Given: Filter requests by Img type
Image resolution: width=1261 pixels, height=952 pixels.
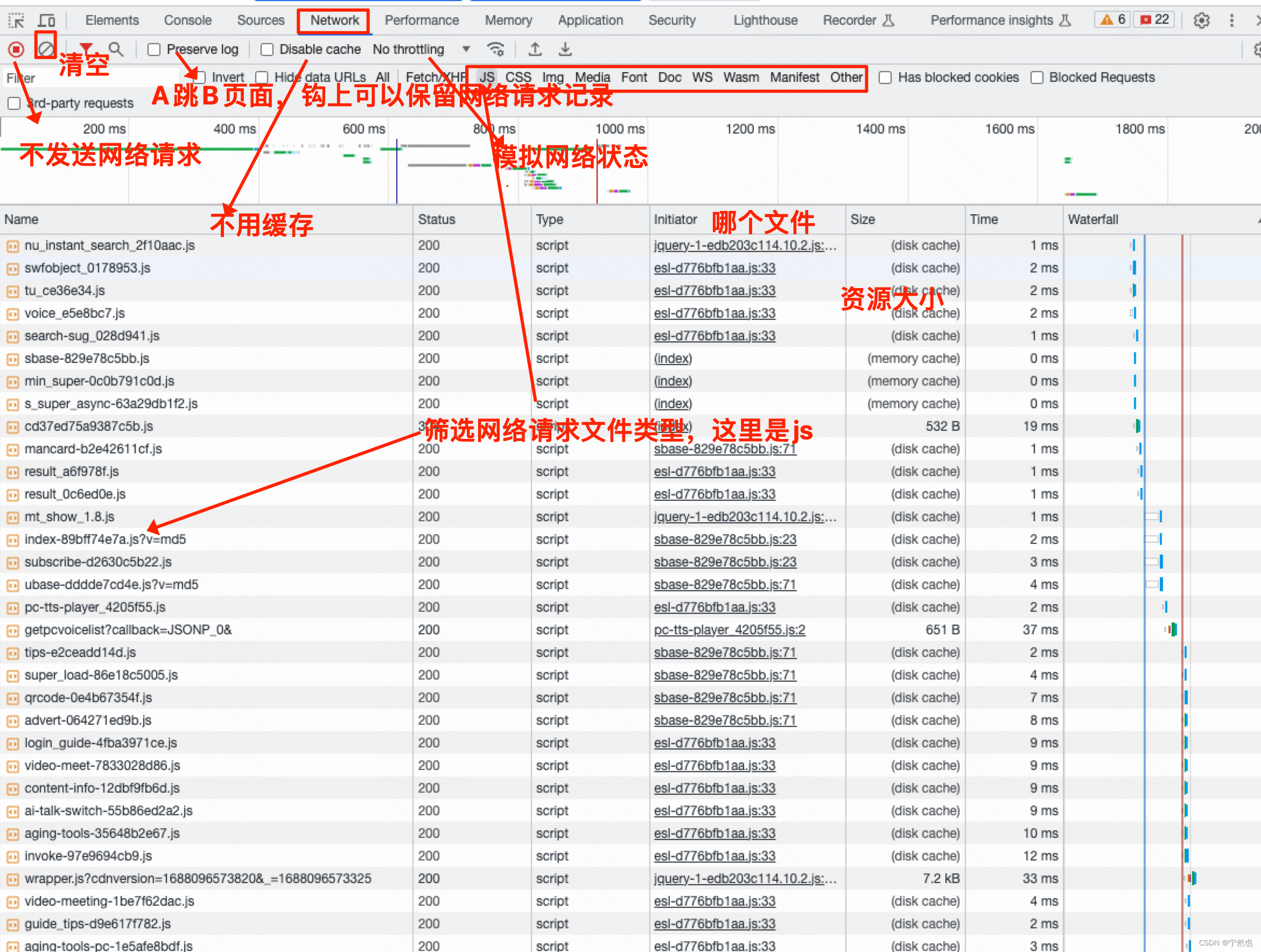Looking at the screenshot, I should point(552,78).
